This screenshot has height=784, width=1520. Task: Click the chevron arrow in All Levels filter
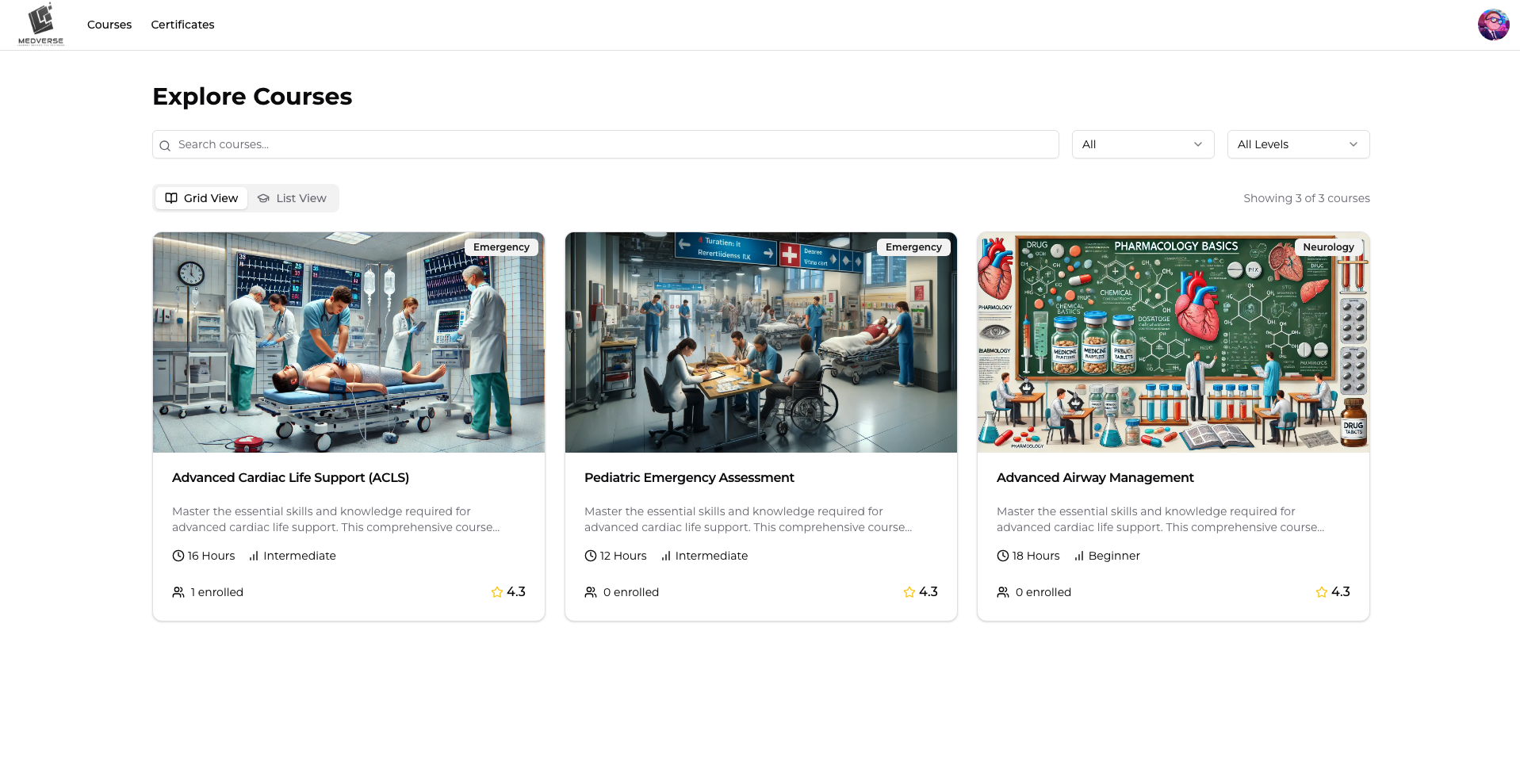tap(1353, 144)
